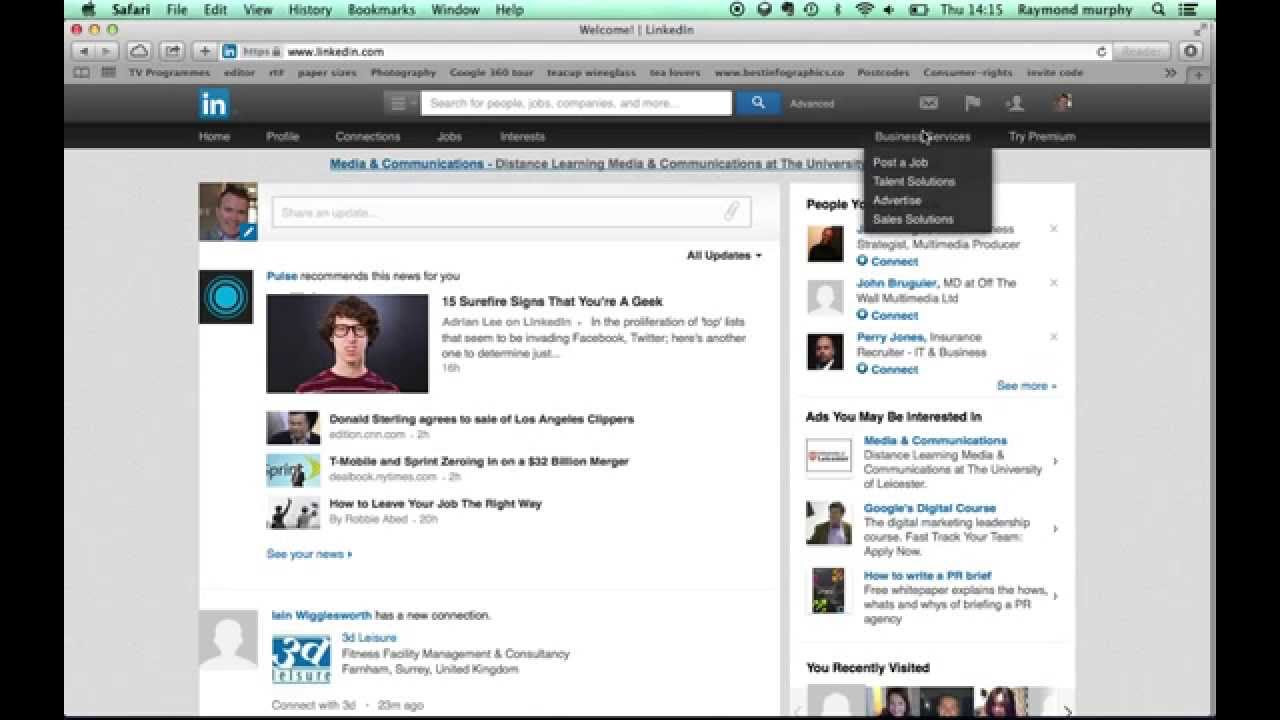Image resolution: width=1280 pixels, height=720 pixels.
Task: Open the Connections navigation tab
Action: tap(367, 136)
